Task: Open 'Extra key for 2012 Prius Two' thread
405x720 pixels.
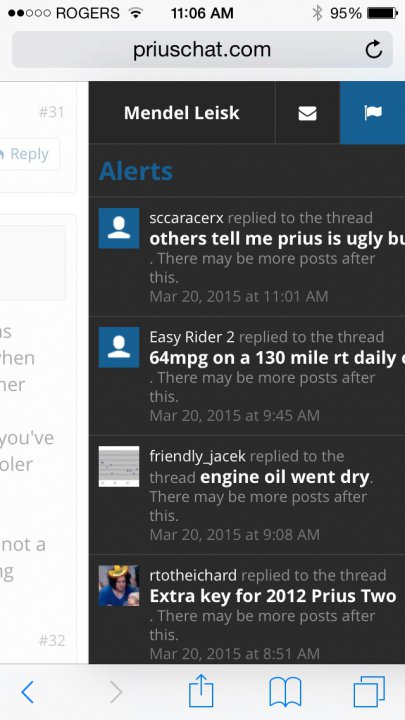Action: [x=273, y=596]
